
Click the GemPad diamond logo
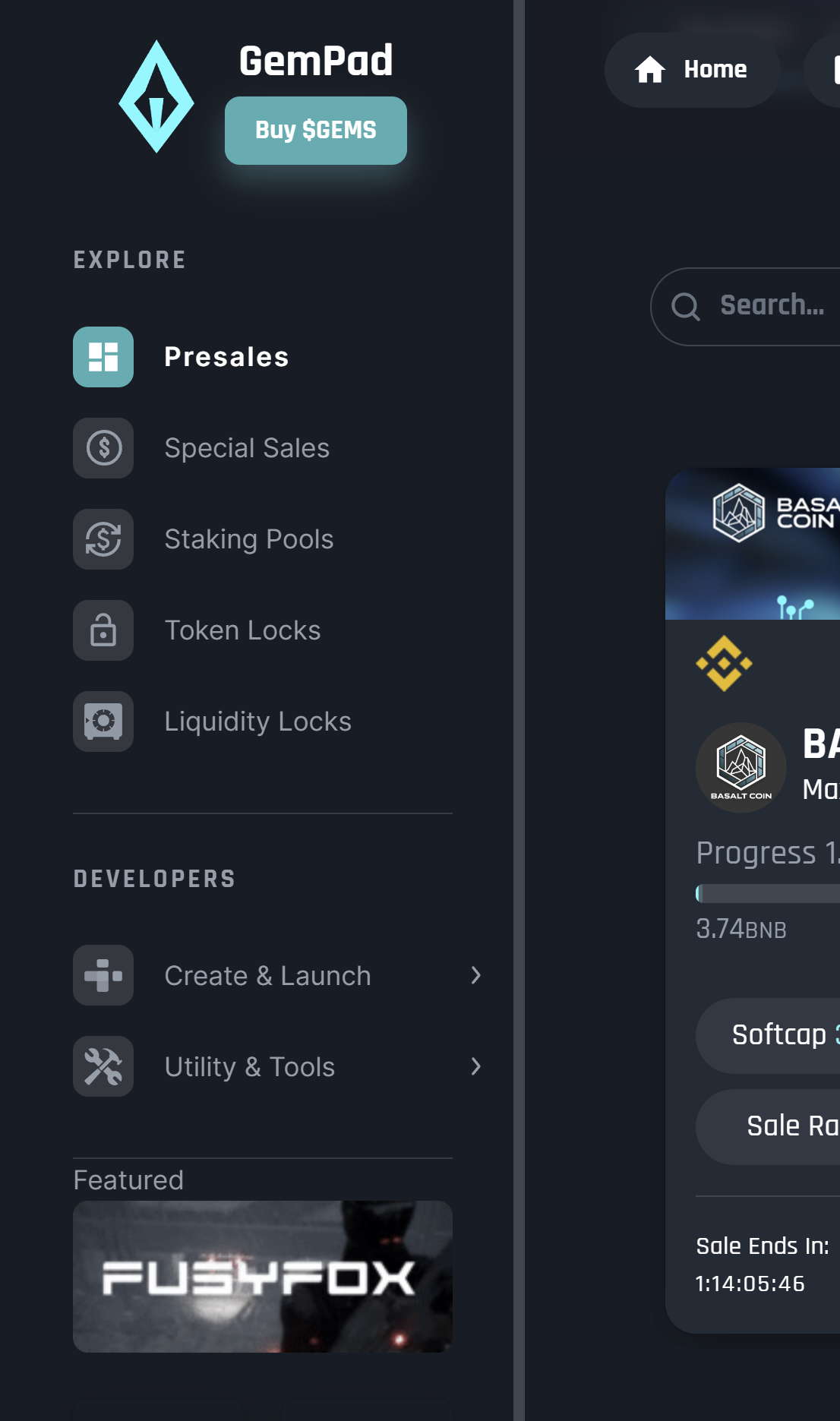point(156,97)
